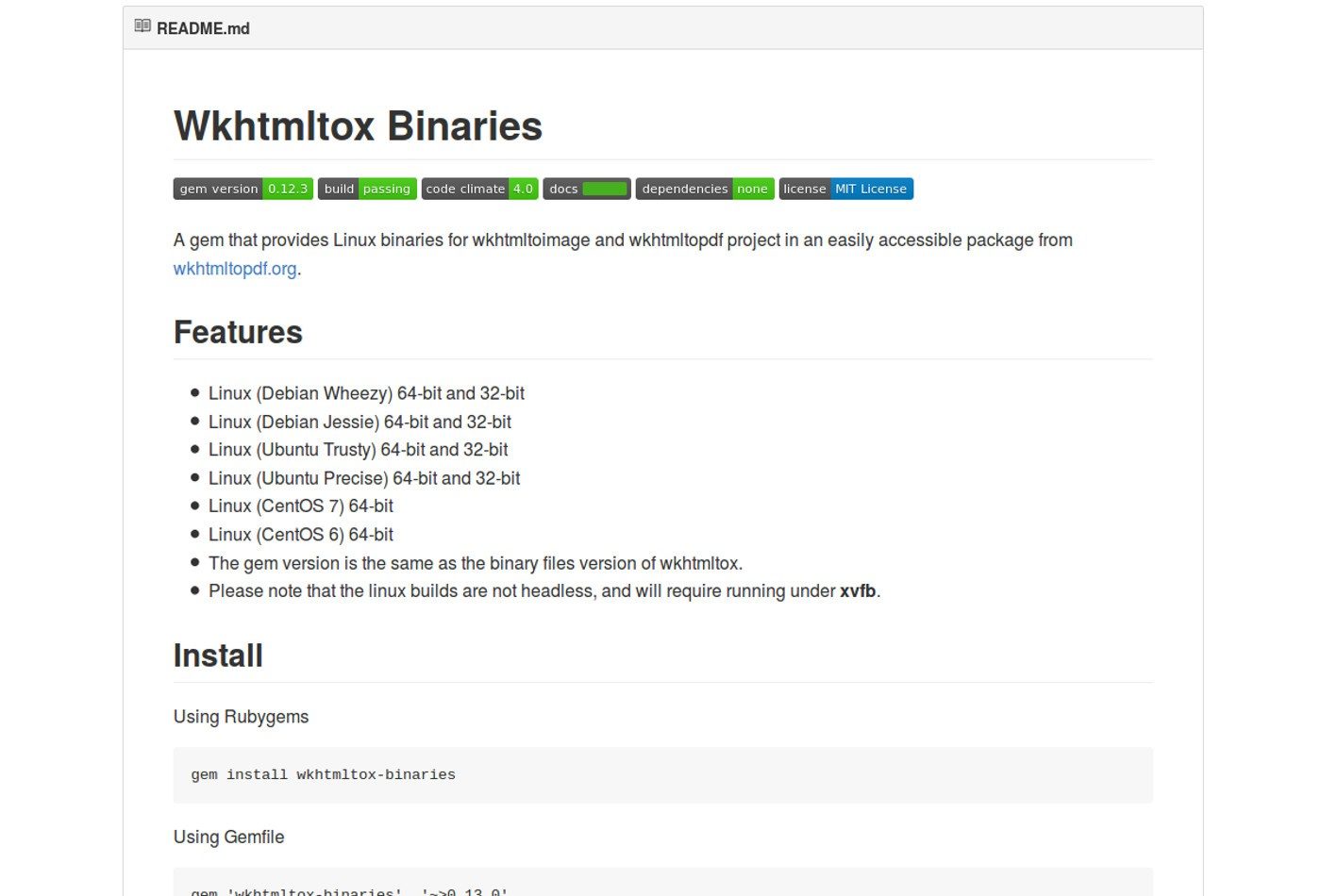
Task: Open the code climate 4.0 badge
Action: 480,189
